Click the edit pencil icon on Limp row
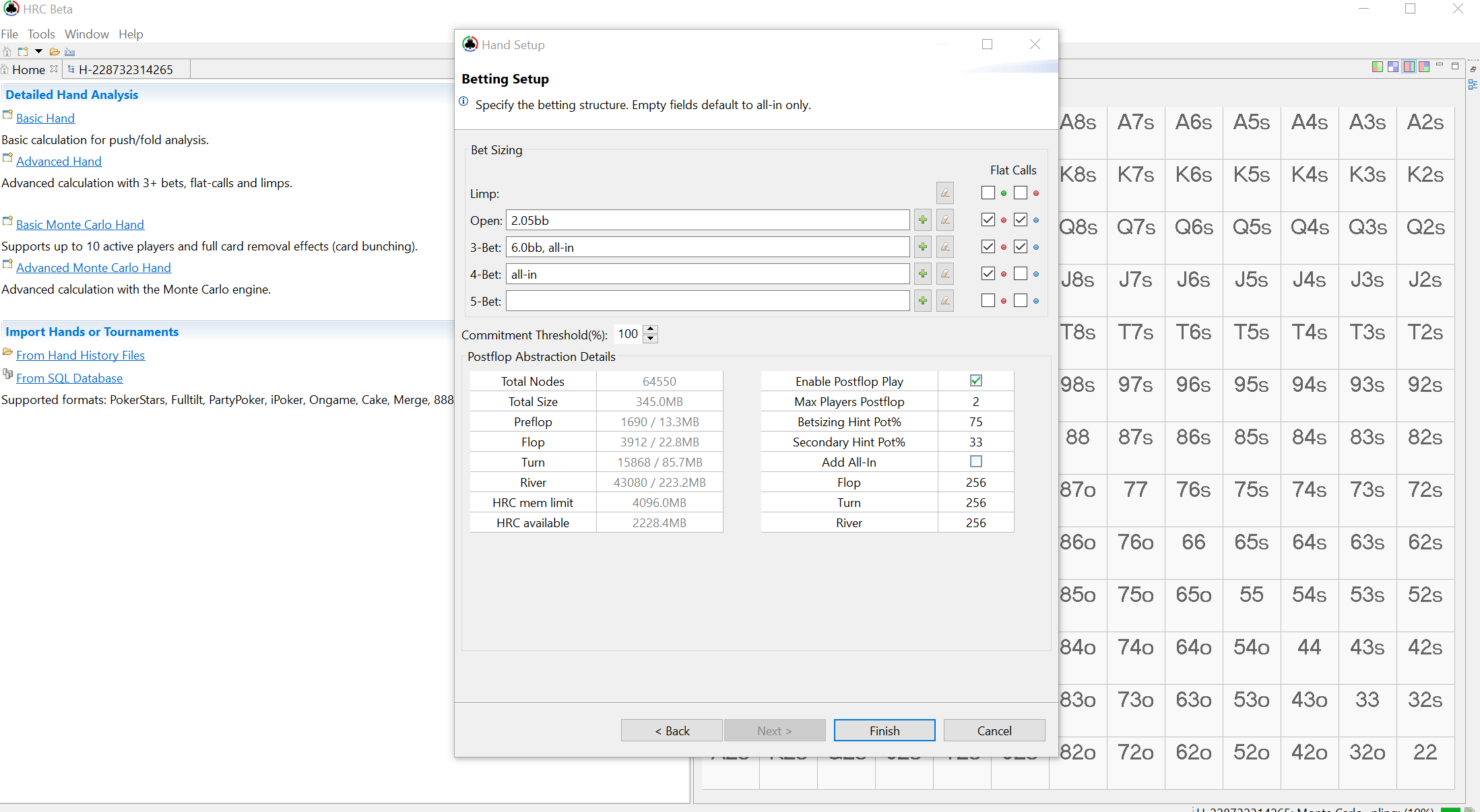 pyautogui.click(x=945, y=193)
